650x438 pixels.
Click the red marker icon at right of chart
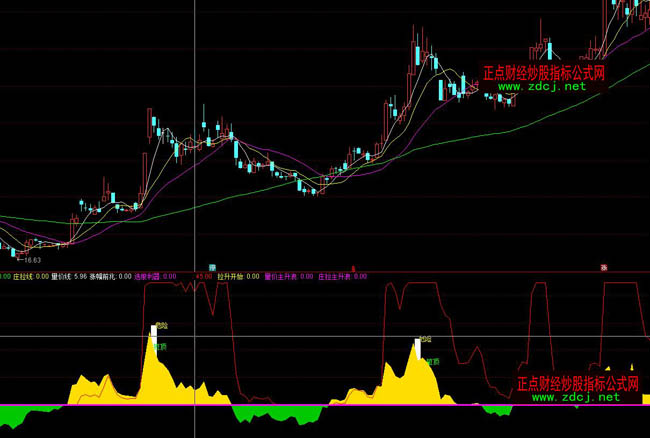pyautogui.click(x=604, y=266)
